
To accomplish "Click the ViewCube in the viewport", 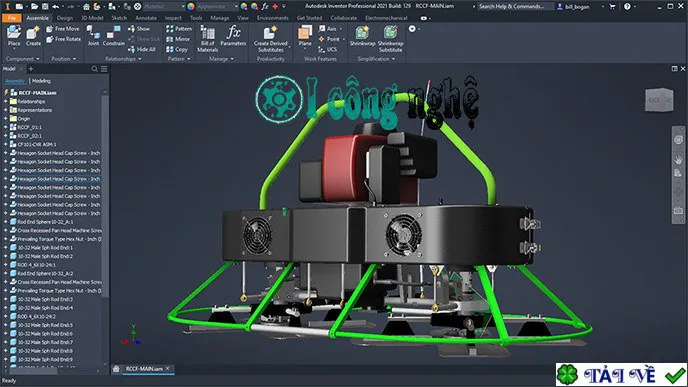I will coord(659,100).
